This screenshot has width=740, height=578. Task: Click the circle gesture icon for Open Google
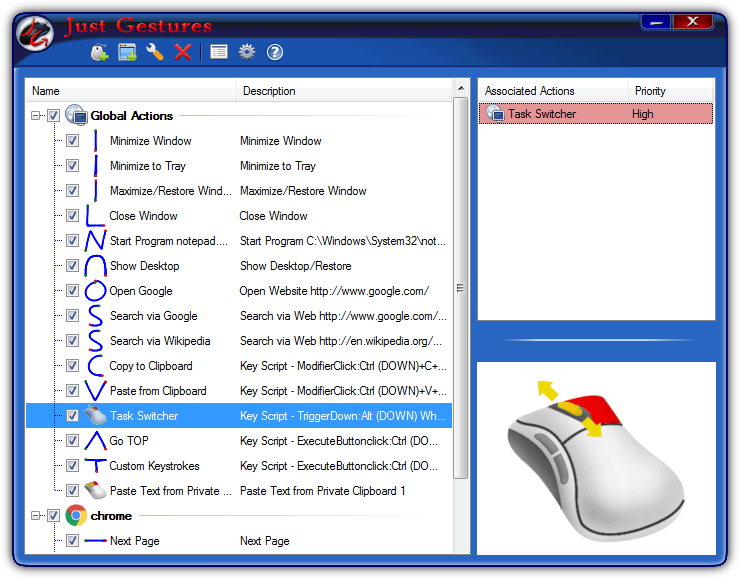(x=95, y=291)
